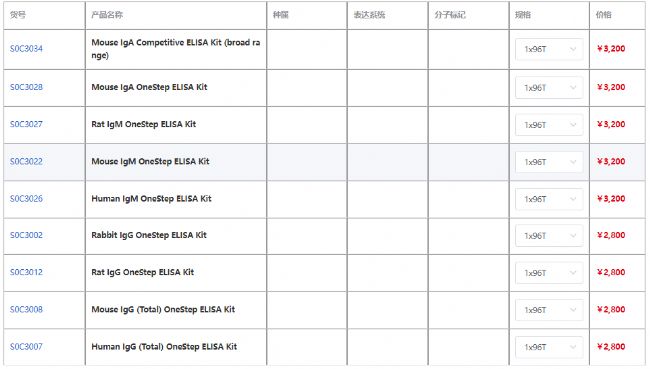
Task: Open product link S0C3034
Action: [26, 49]
